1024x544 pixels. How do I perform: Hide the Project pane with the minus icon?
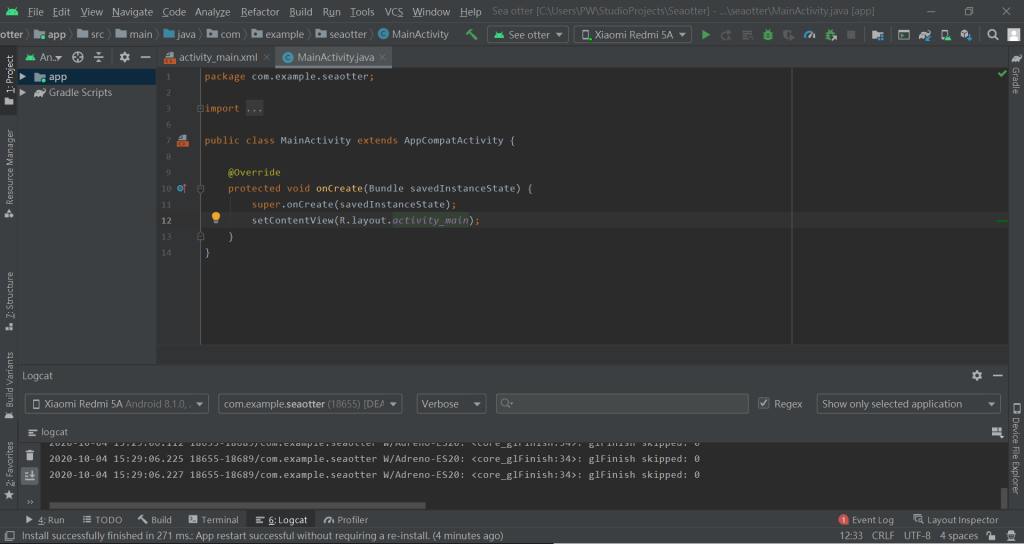pyautogui.click(x=146, y=57)
